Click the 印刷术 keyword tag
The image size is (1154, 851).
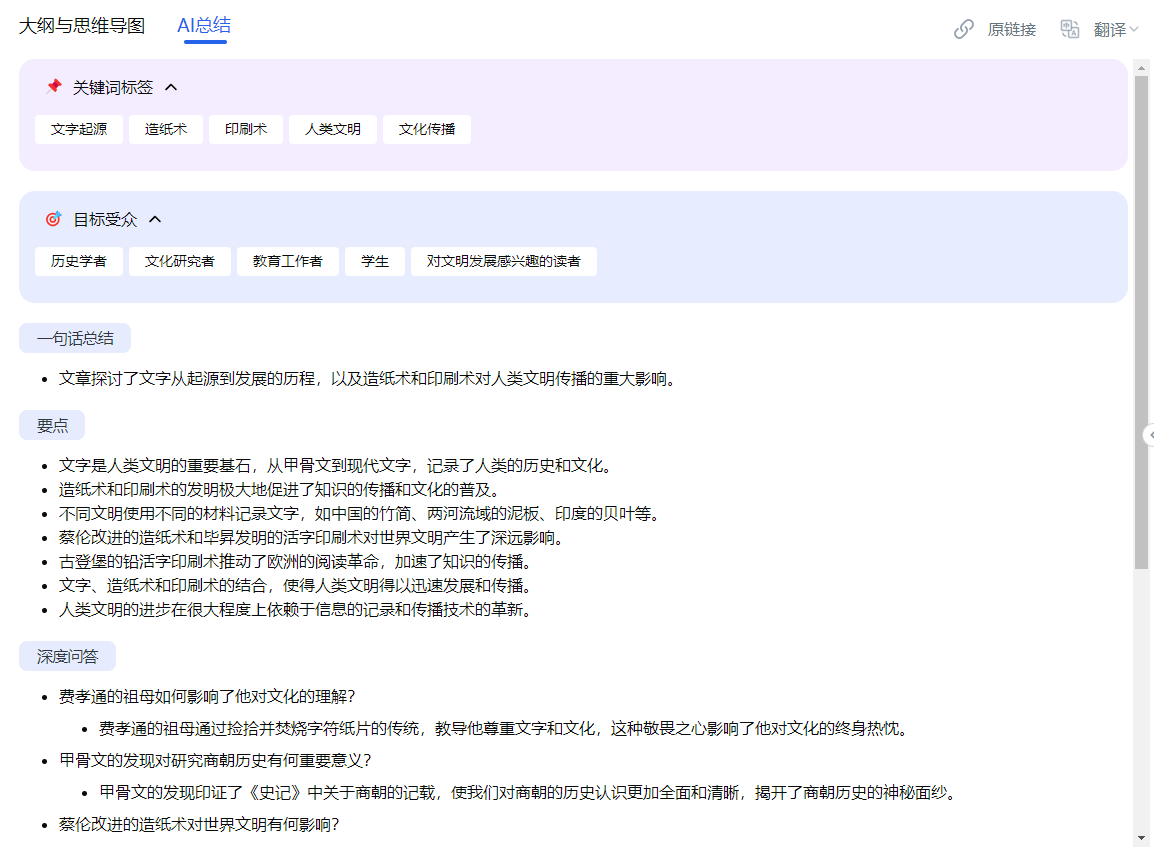pos(246,129)
